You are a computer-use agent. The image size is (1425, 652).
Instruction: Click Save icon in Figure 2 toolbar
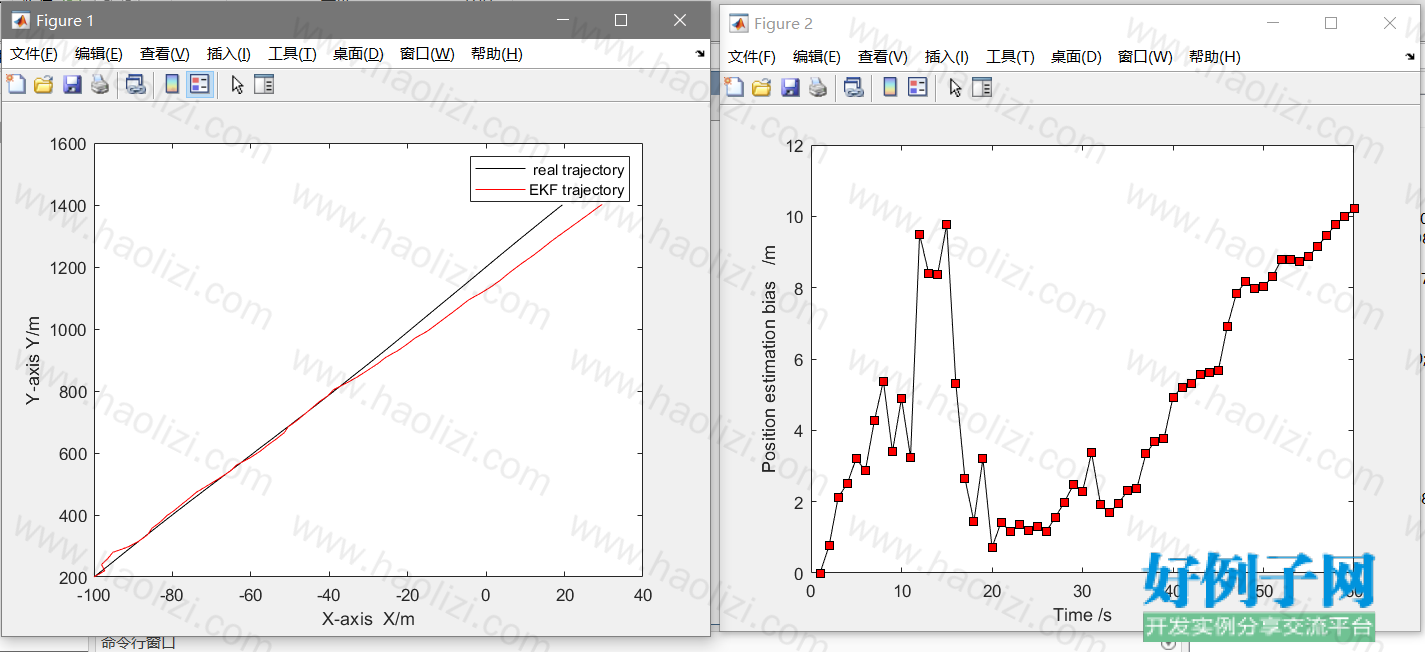point(790,87)
